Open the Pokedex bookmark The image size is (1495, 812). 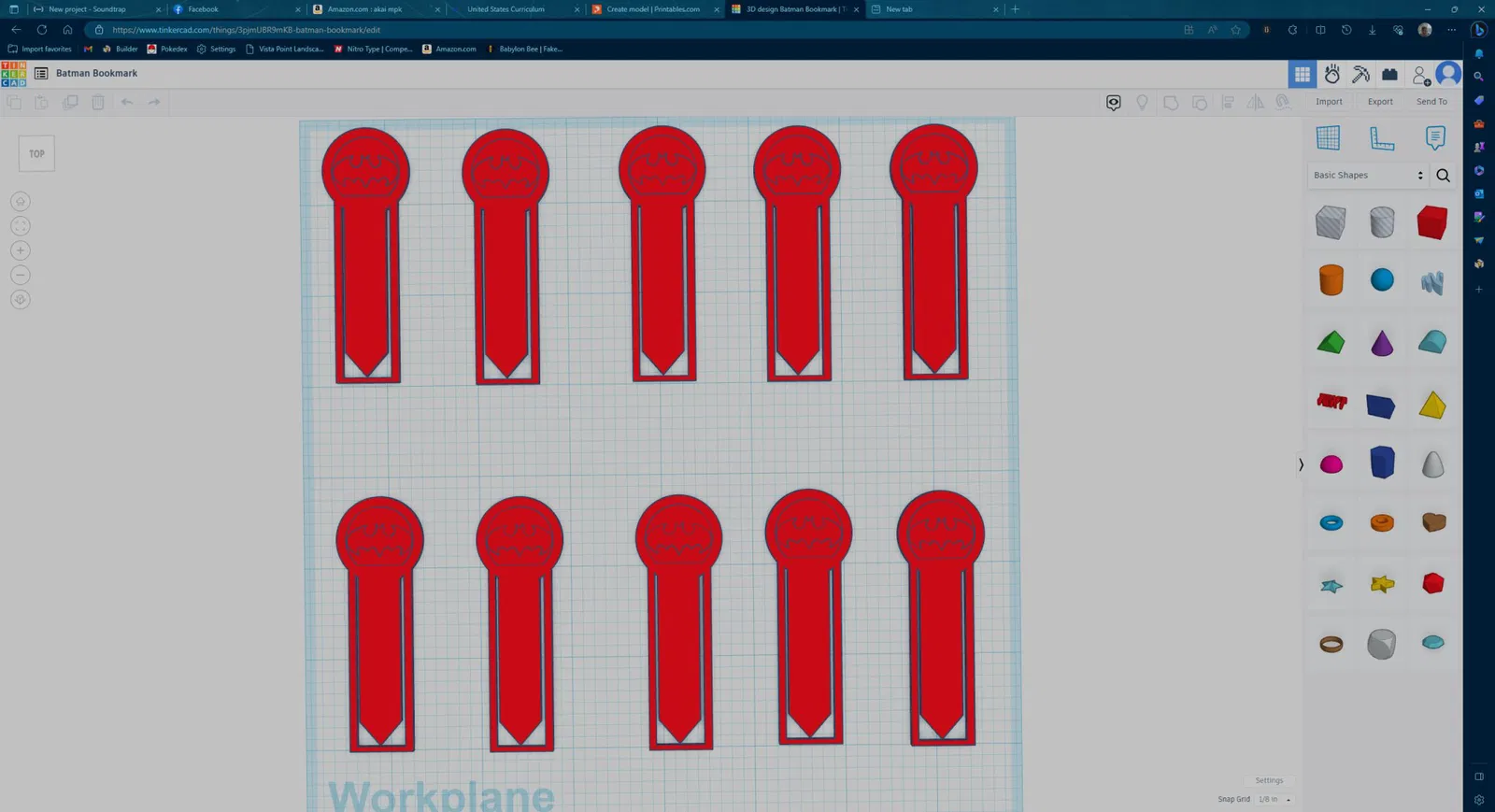(167, 49)
